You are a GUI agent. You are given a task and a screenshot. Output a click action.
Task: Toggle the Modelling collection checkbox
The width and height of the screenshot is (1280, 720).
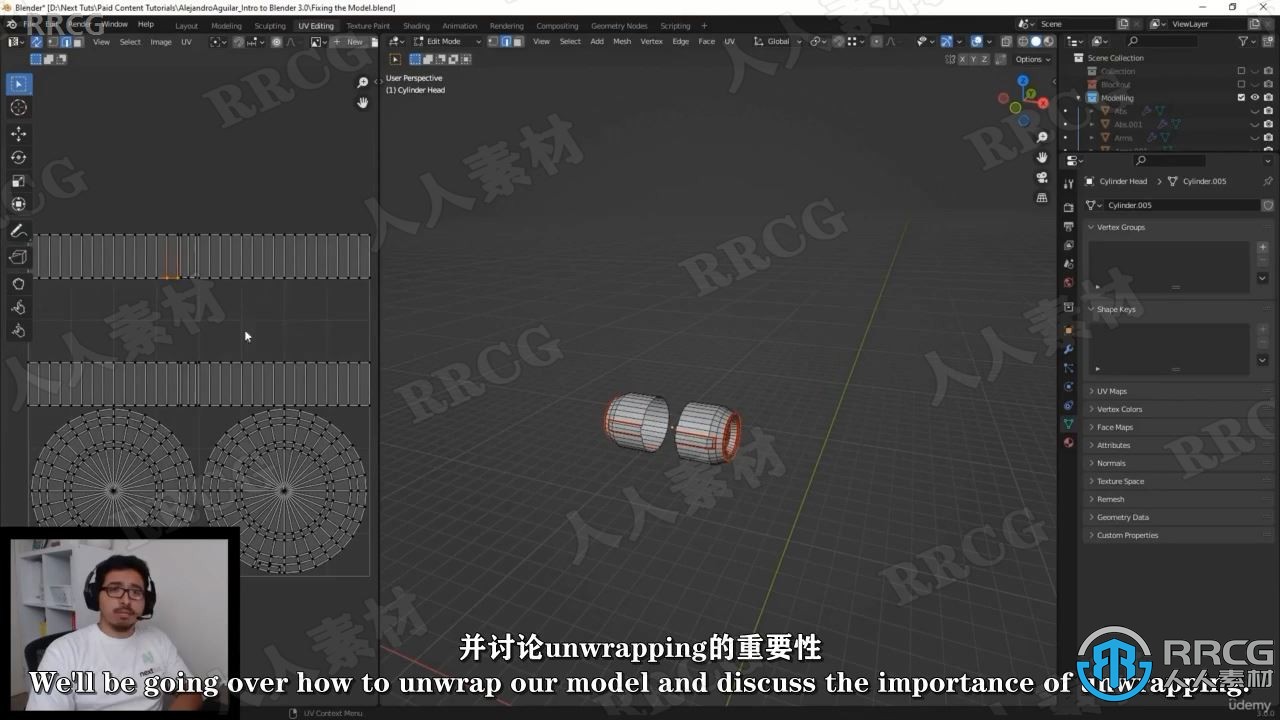tap(1242, 98)
